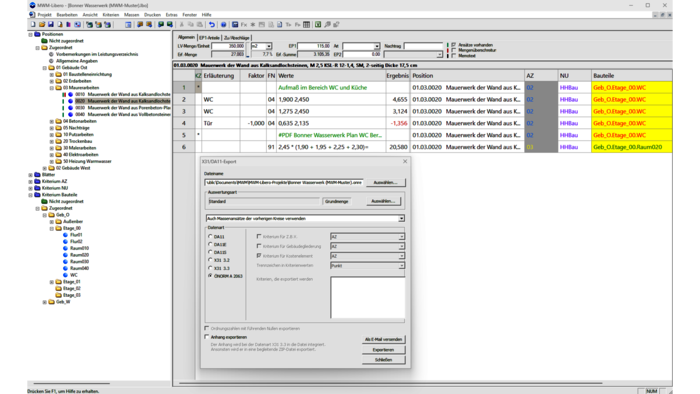
Task: Select 'Vorbemerkungen im Leistungsverzeichnis' tree entry
Action: click(x=97, y=54)
